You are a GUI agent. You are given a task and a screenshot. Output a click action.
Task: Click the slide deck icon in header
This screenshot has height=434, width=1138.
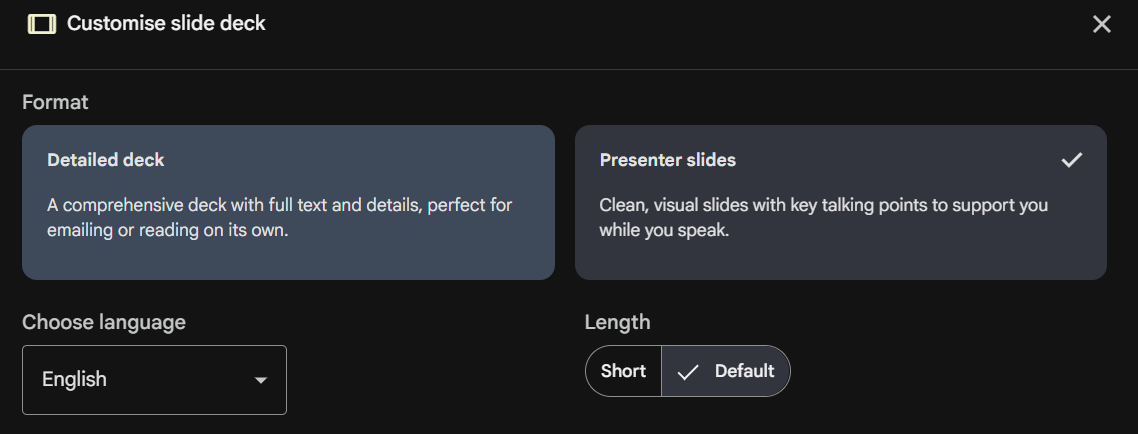click(x=42, y=24)
